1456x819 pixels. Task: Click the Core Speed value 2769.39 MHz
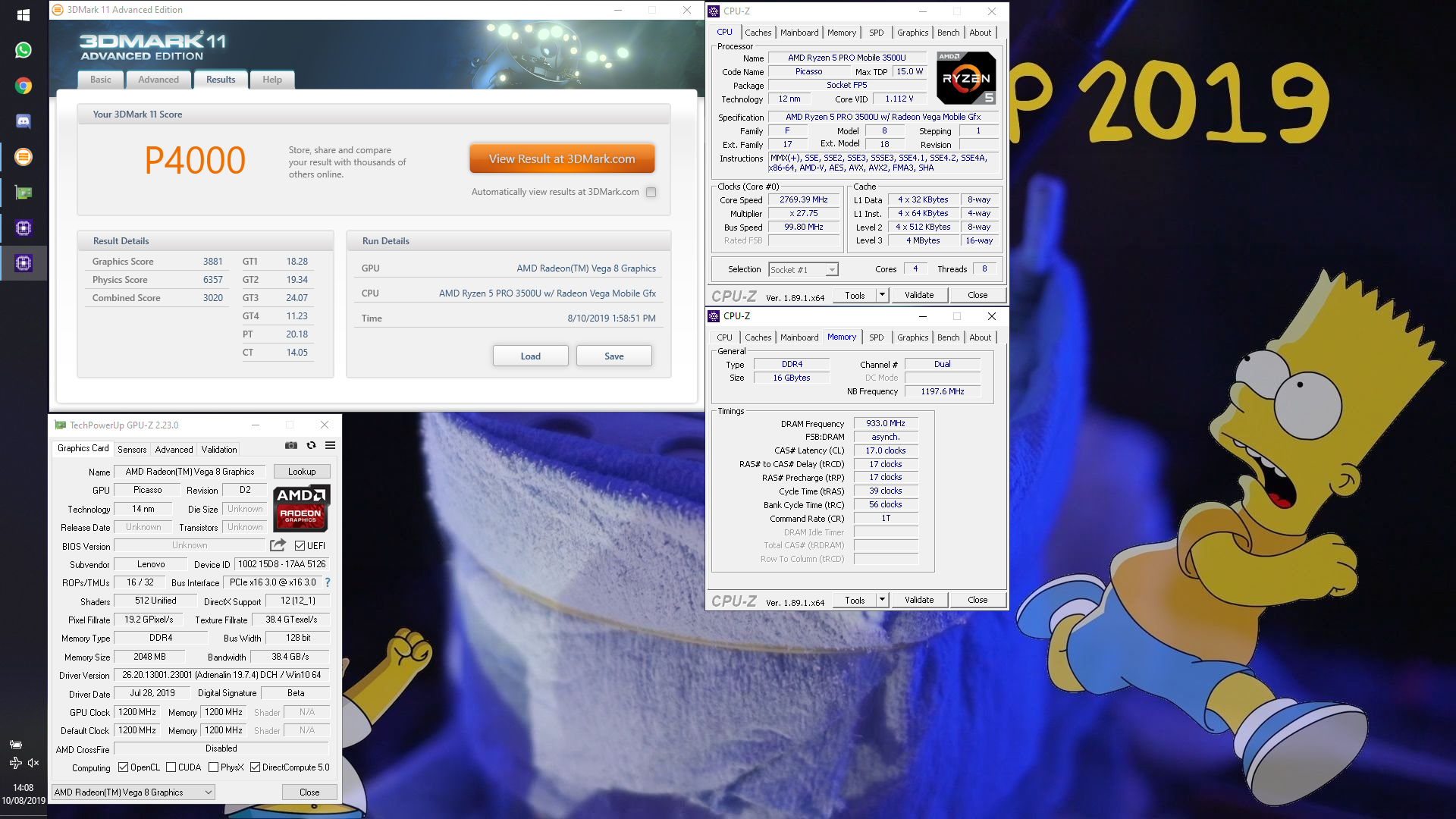click(x=804, y=199)
